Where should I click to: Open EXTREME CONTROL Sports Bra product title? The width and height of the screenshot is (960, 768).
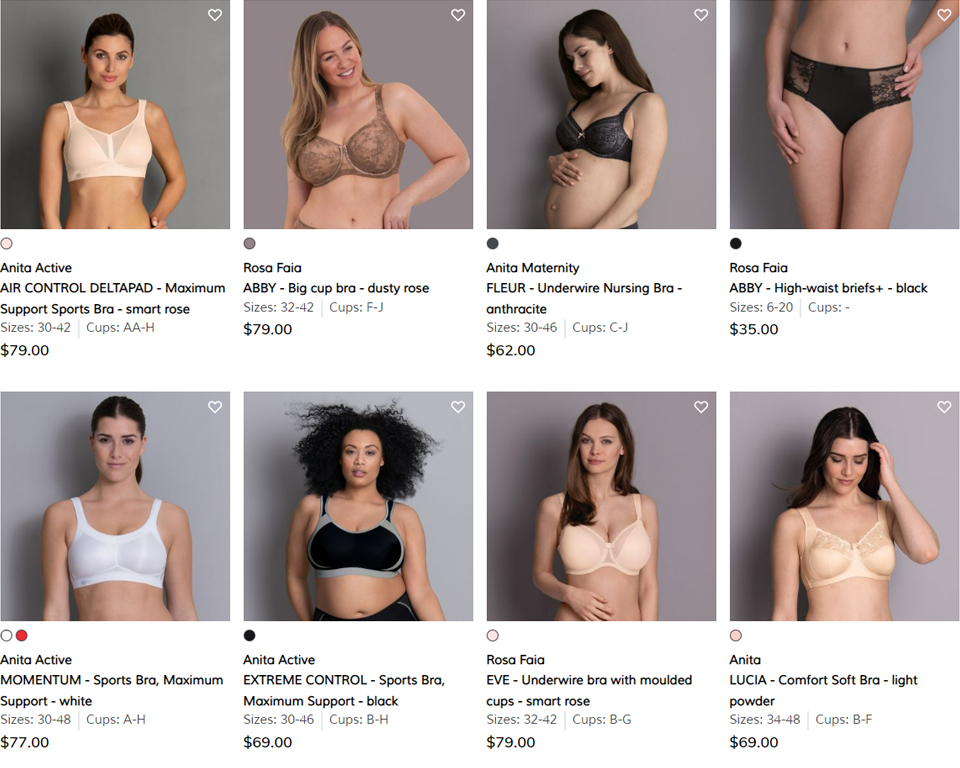point(344,690)
